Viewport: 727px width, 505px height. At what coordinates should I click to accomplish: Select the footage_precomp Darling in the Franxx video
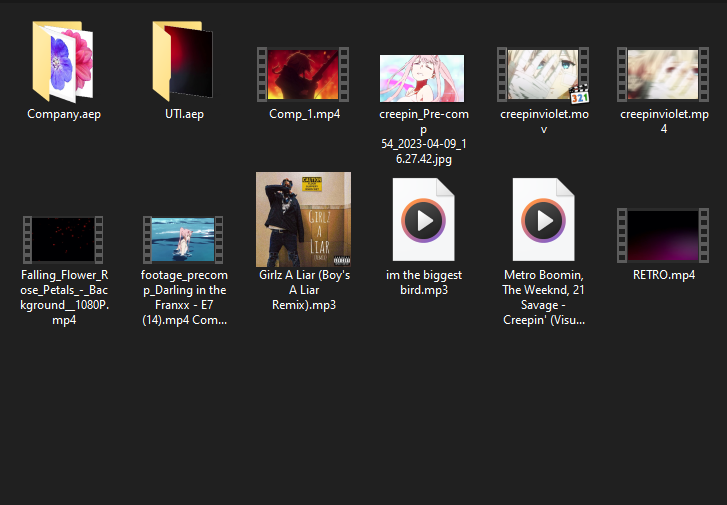tap(183, 240)
